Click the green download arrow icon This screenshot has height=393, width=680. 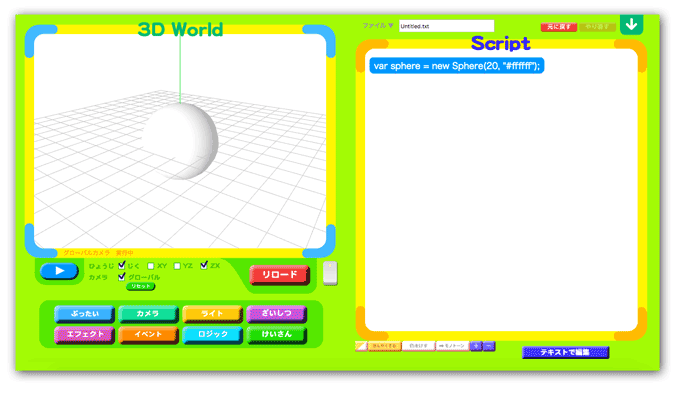[631, 24]
